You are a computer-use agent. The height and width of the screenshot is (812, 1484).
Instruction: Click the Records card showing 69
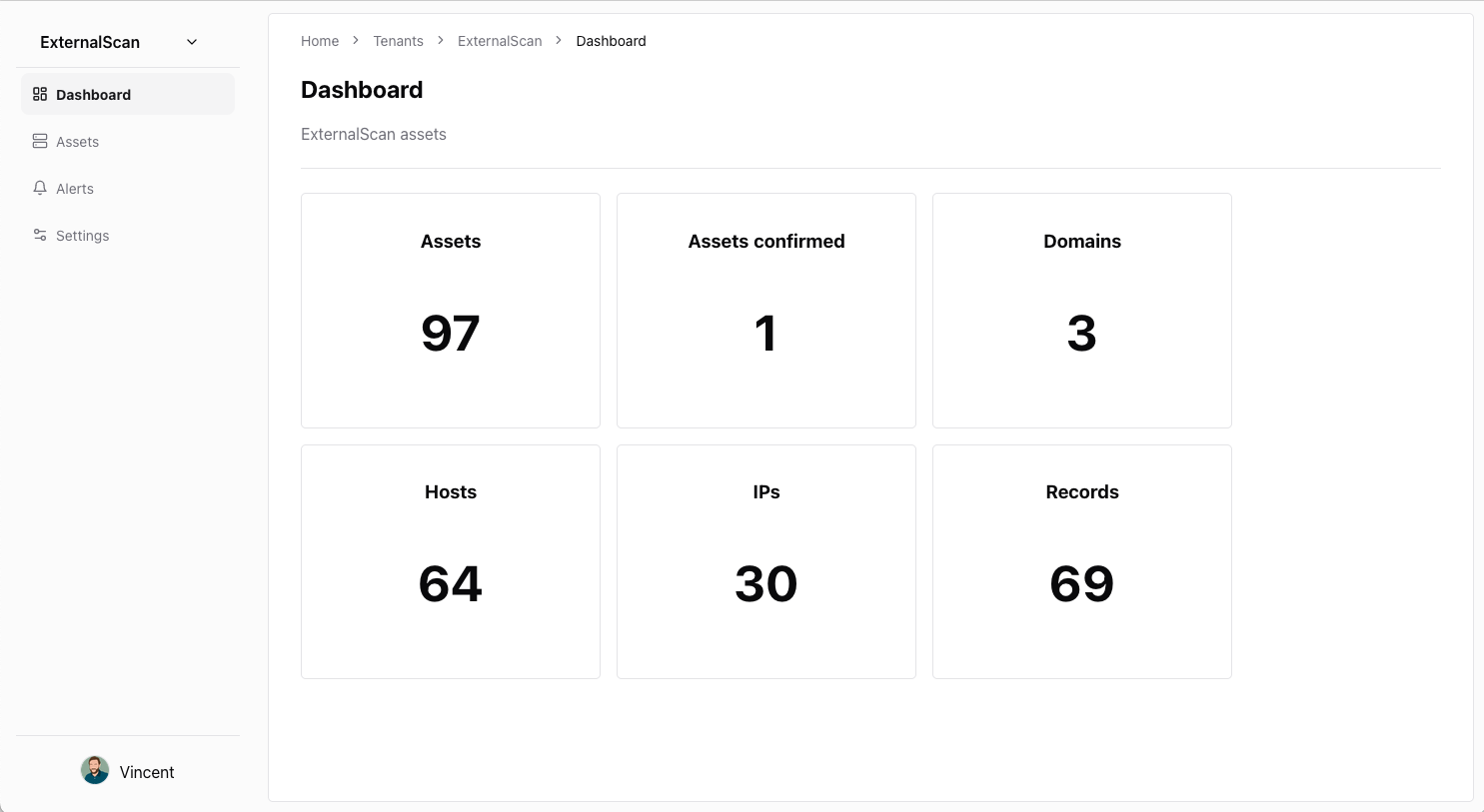[1081, 560]
